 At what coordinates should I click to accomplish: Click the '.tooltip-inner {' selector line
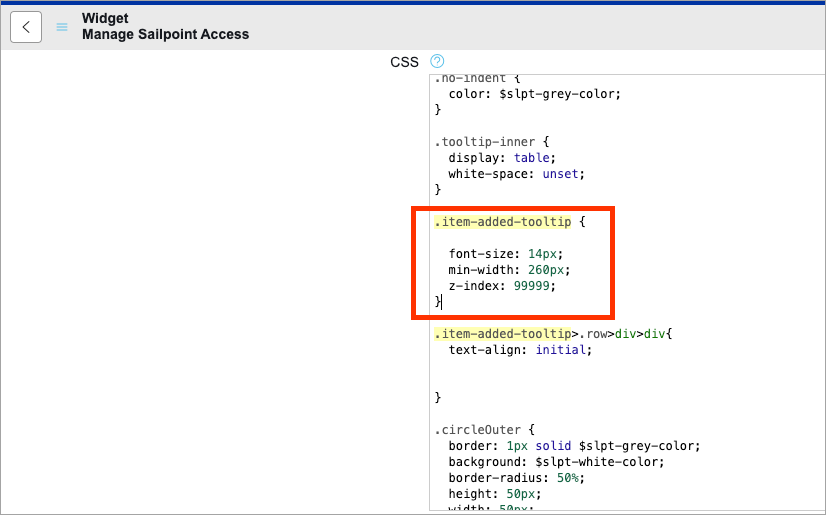coord(492,142)
